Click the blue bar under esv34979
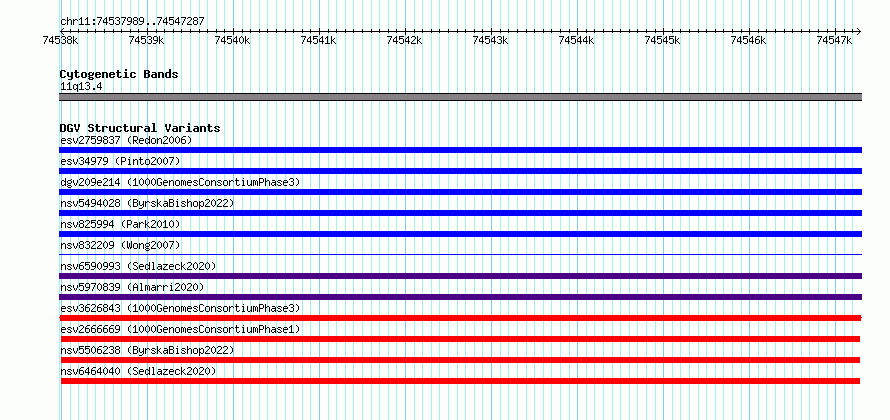890x420 pixels. coord(460,171)
